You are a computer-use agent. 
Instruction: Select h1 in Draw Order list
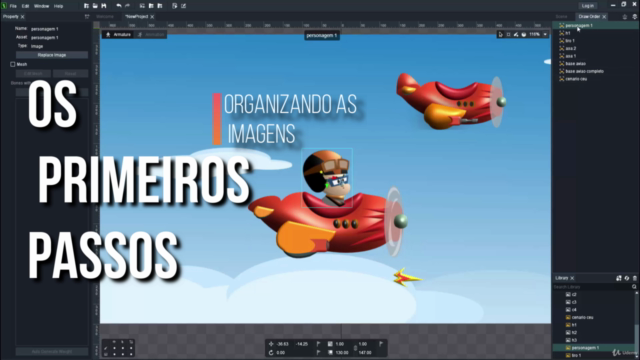(x=595, y=33)
